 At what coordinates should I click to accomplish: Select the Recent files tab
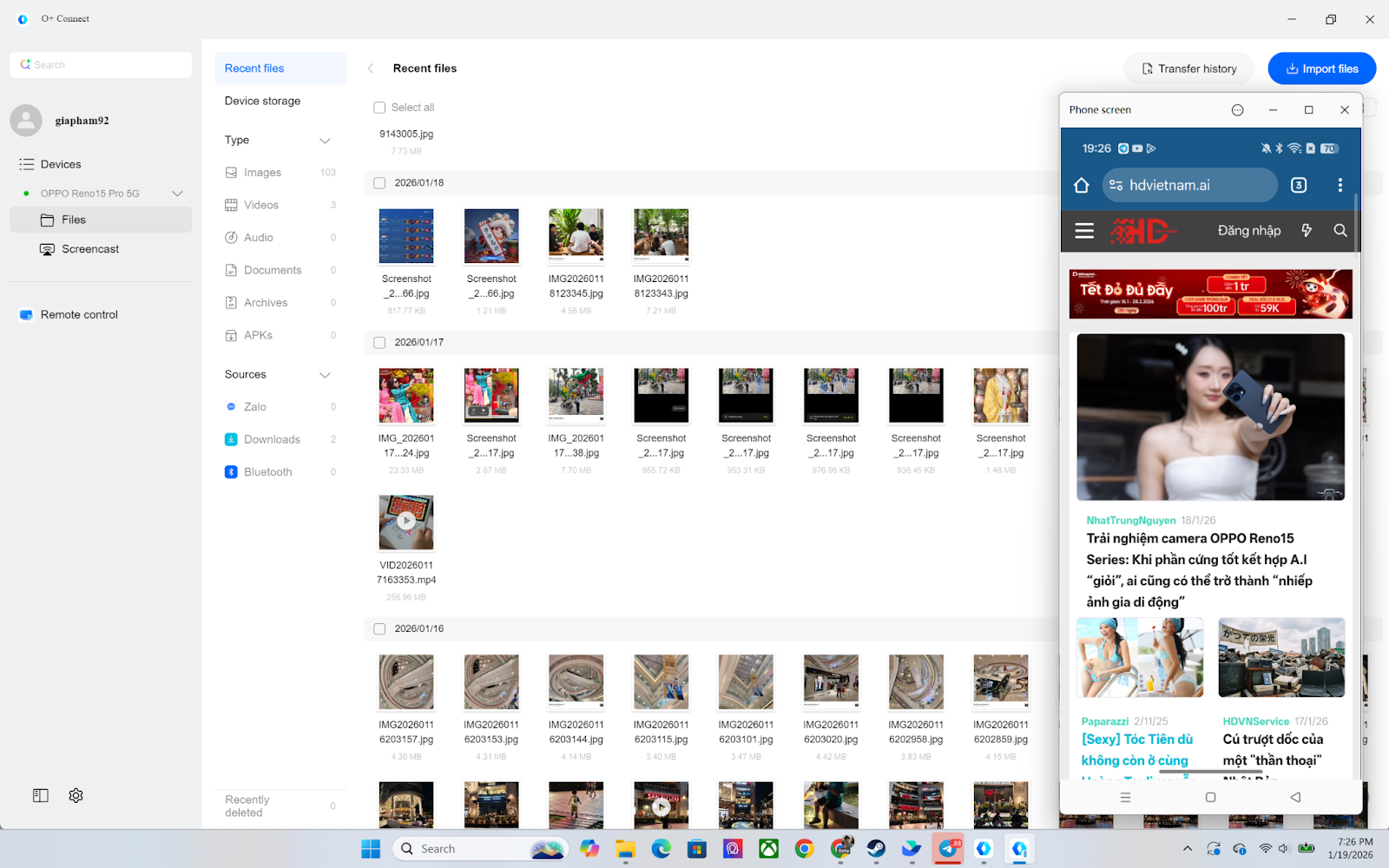[x=280, y=69]
